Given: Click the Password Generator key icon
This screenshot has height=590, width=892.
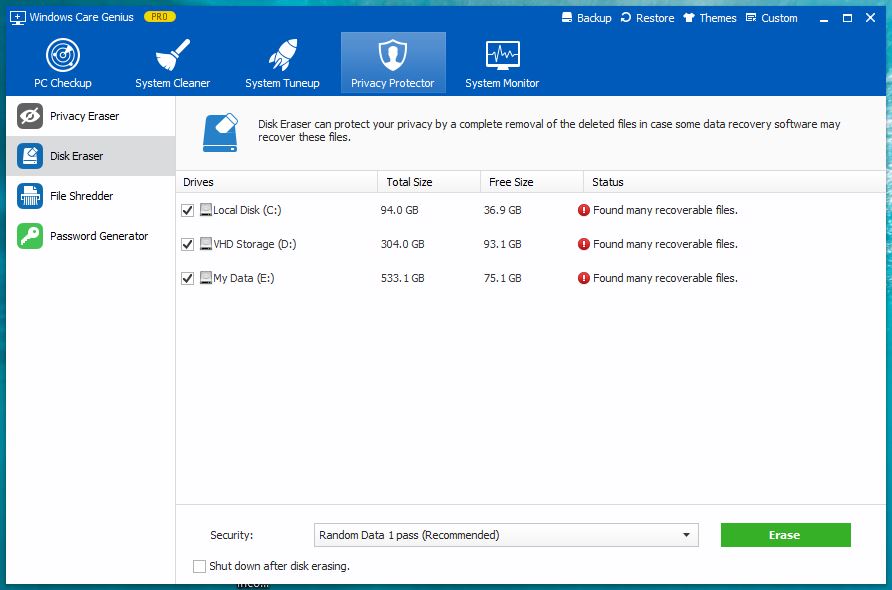Looking at the screenshot, I should (30, 236).
